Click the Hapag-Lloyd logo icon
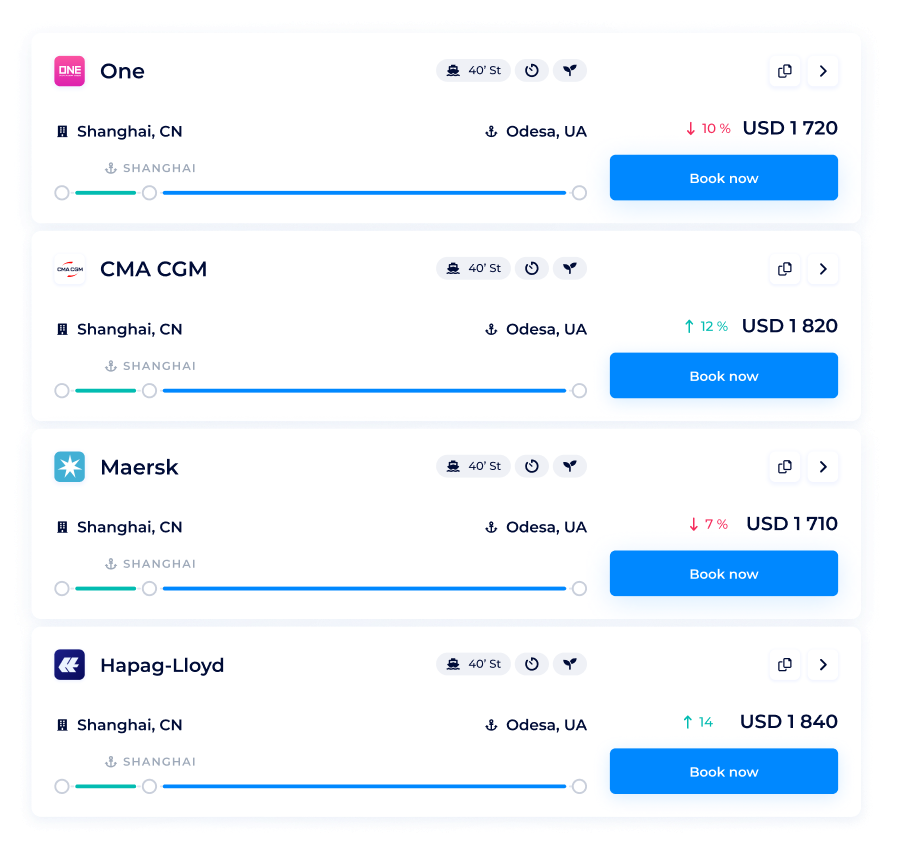The height and width of the screenshot is (858, 901). (69, 665)
